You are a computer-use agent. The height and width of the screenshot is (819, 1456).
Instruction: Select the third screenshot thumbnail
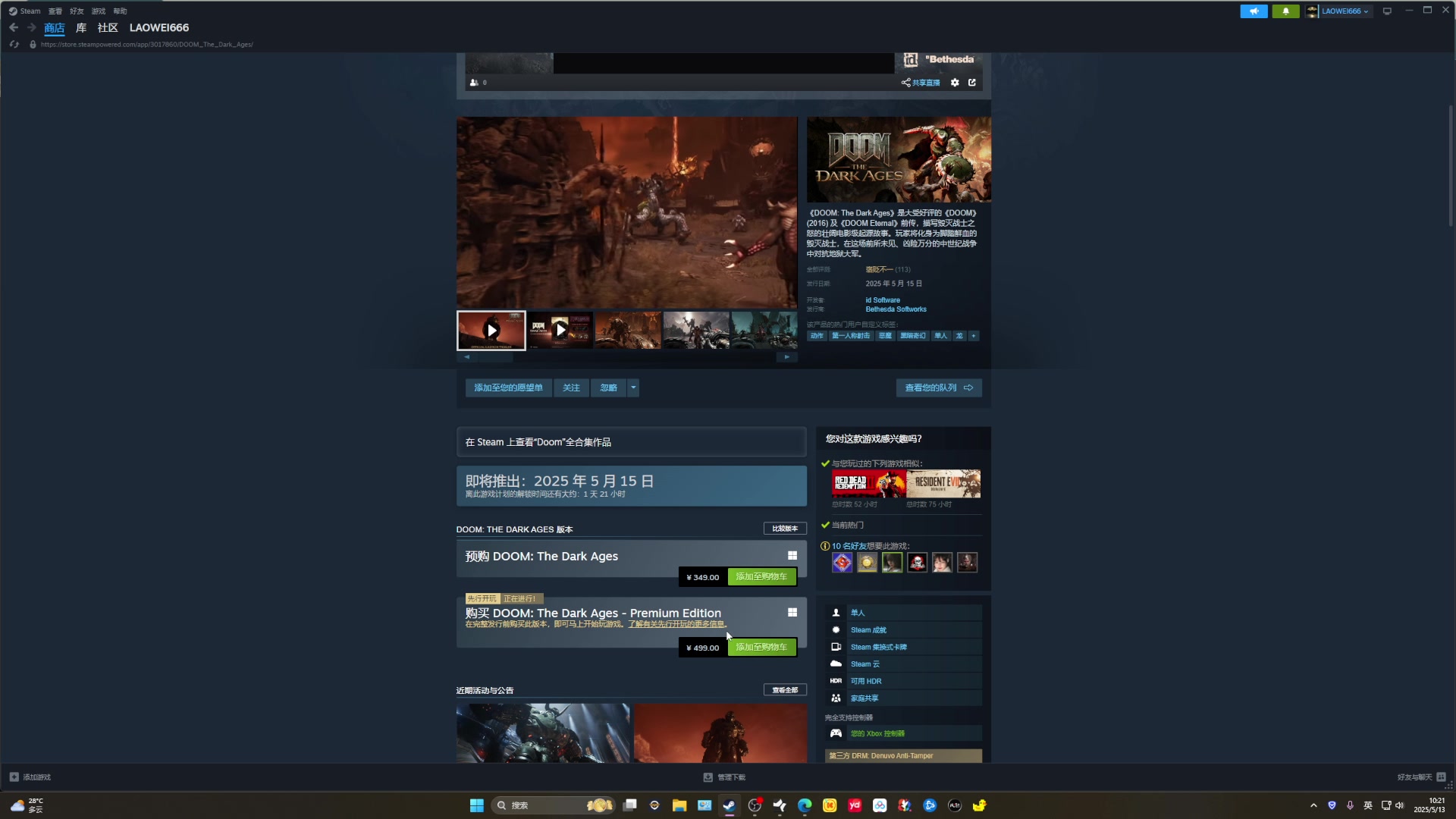pyautogui.click(x=628, y=331)
